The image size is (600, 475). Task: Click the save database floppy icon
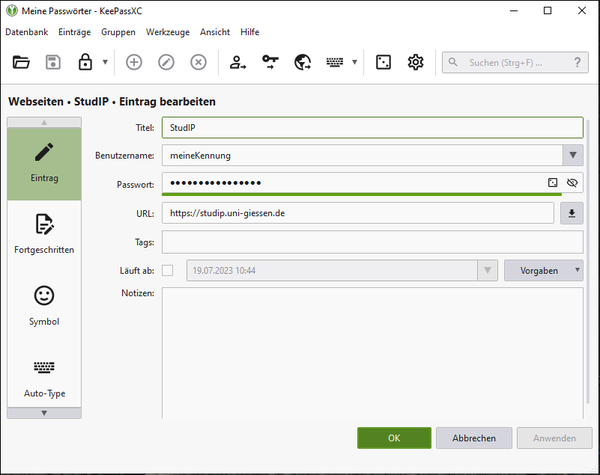click(53, 62)
